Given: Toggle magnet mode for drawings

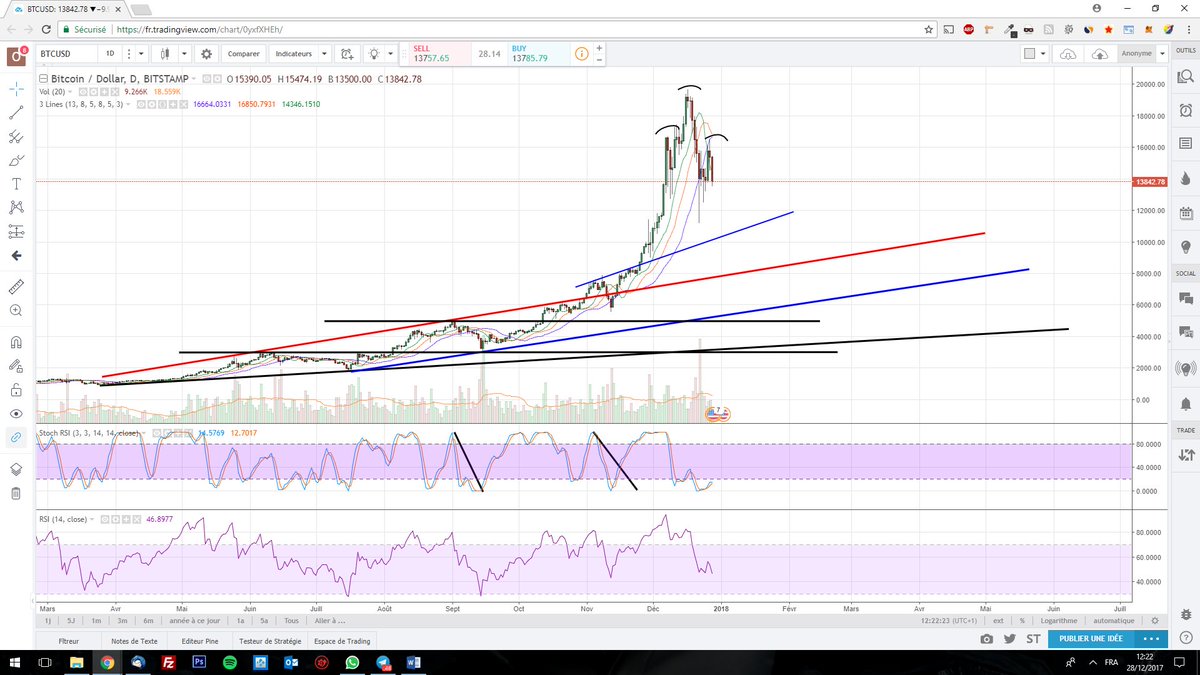Looking at the screenshot, I should pyautogui.click(x=16, y=341).
